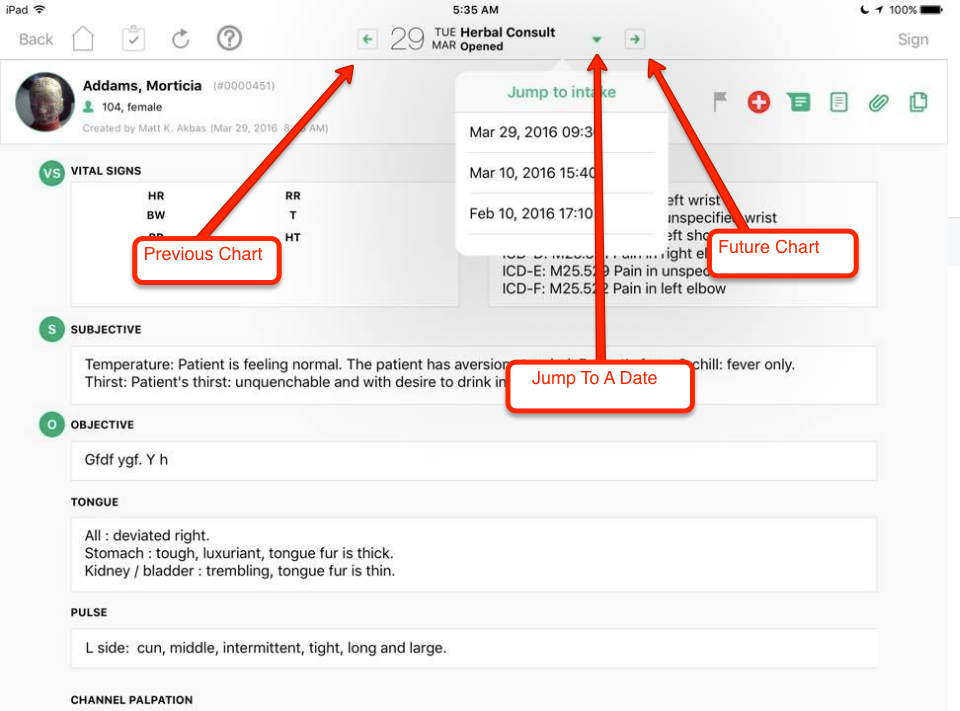The width and height of the screenshot is (960, 711).
Task: Click the red plus medical icon
Action: [759, 101]
